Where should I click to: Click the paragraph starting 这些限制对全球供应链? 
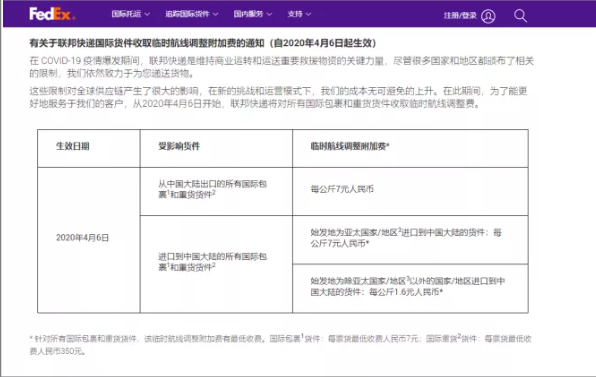(278, 97)
